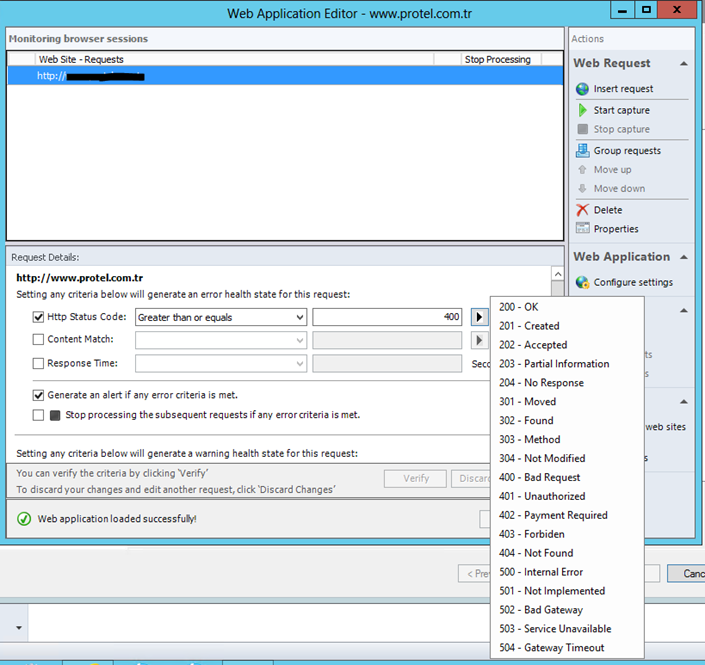Click the Insert request globe icon
The image size is (705, 665).
[583, 89]
